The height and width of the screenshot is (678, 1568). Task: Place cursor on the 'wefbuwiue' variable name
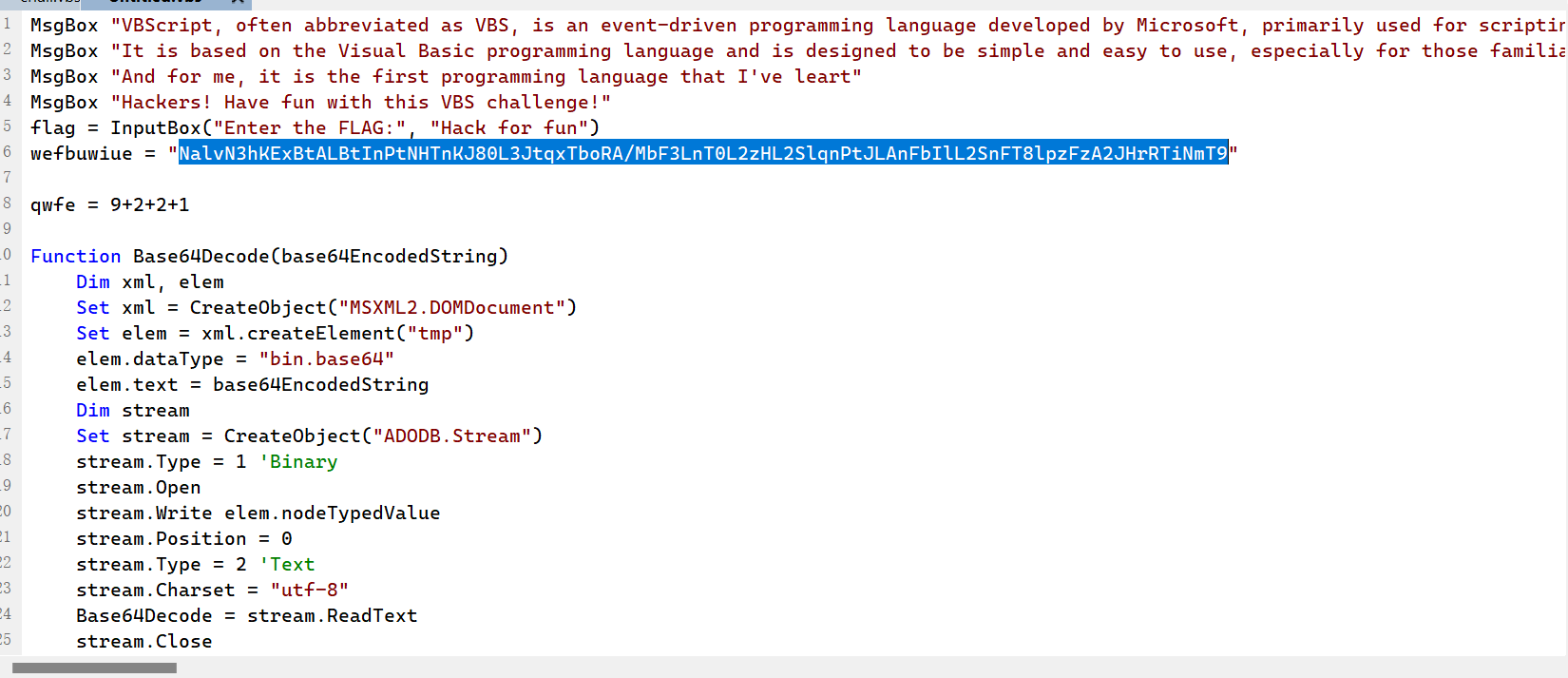(82, 153)
